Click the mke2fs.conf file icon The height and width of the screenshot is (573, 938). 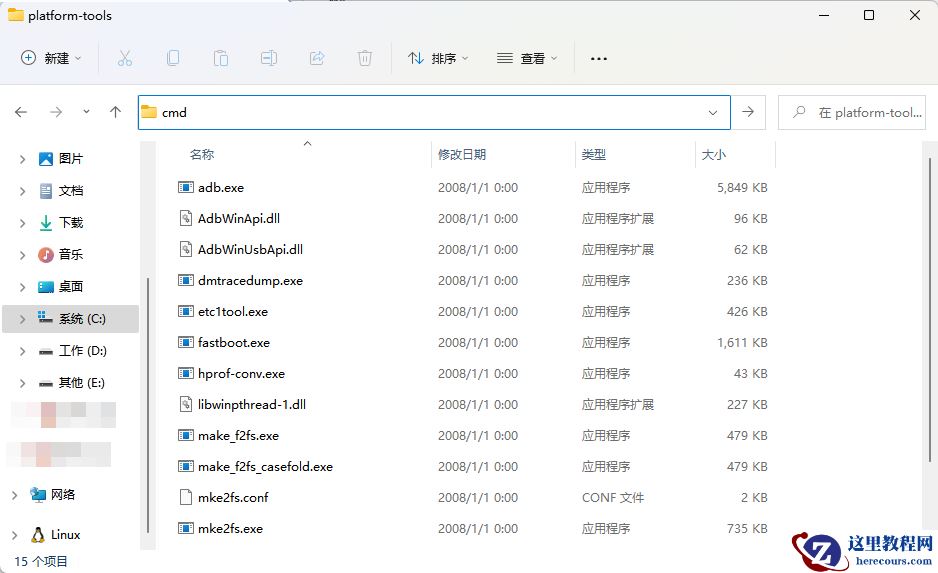pyautogui.click(x=185, y=497)
